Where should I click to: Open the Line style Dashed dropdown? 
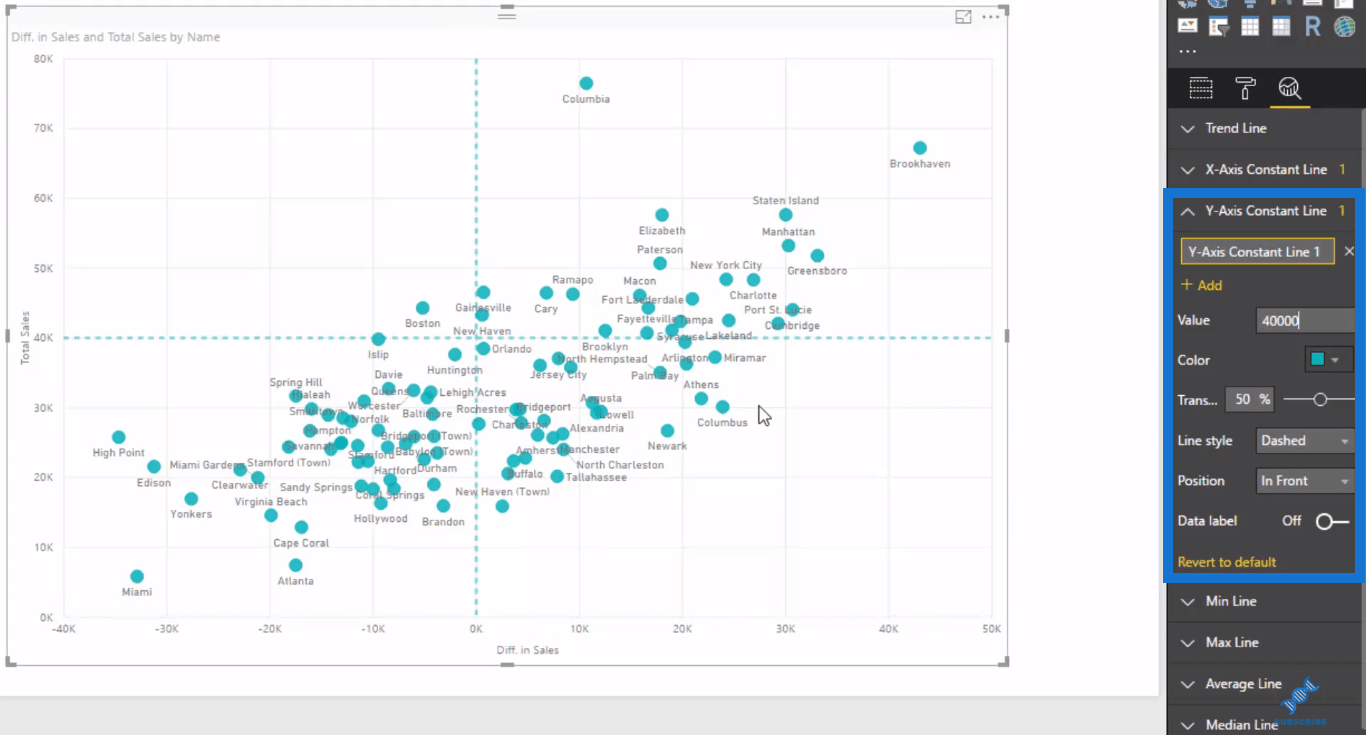coord(1305,441)
